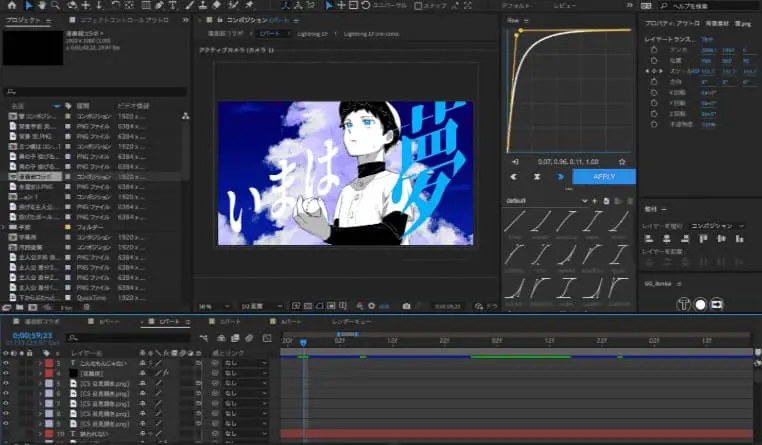Click Flow blue right chevron icon
762x445 pixels.
(560, 177)
